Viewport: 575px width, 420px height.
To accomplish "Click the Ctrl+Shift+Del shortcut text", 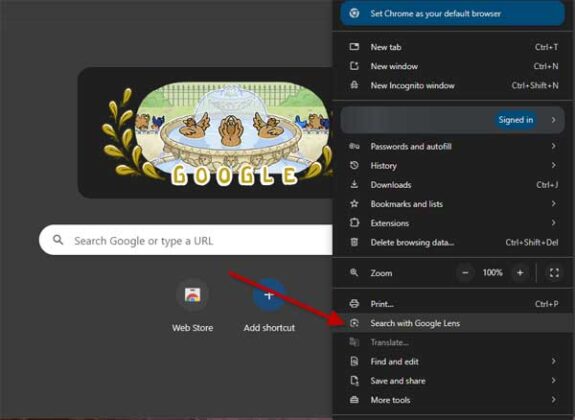I will (x=532, y=242).
